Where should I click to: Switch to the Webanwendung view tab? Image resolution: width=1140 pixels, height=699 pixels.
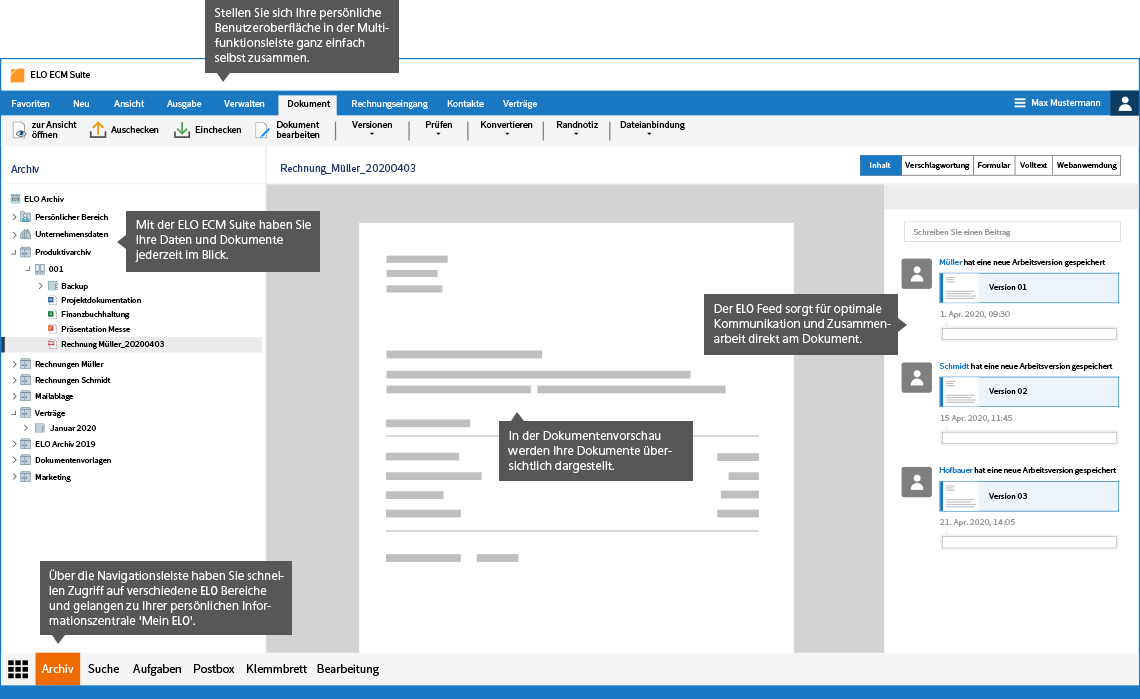pos(1086,165)
